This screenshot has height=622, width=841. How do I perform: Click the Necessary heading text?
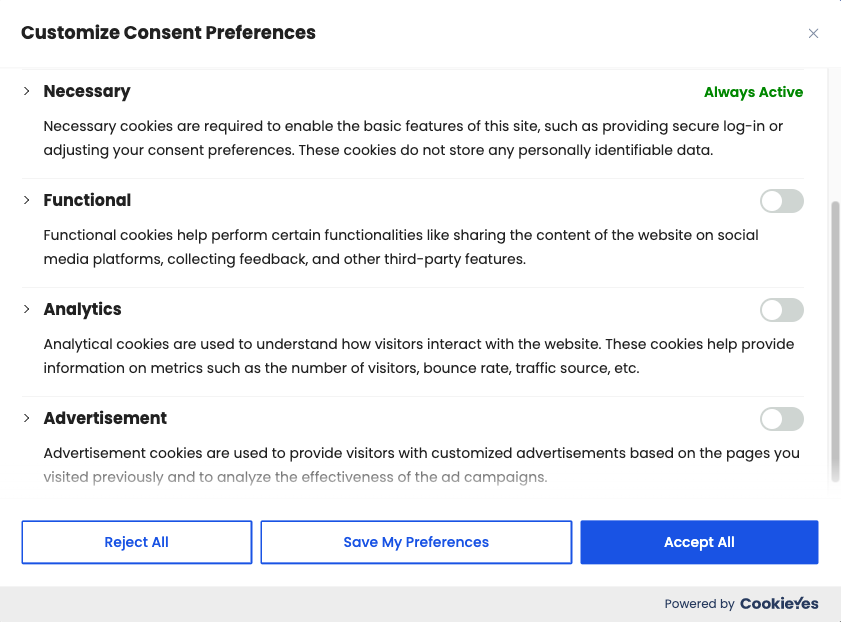pos(87,91)
